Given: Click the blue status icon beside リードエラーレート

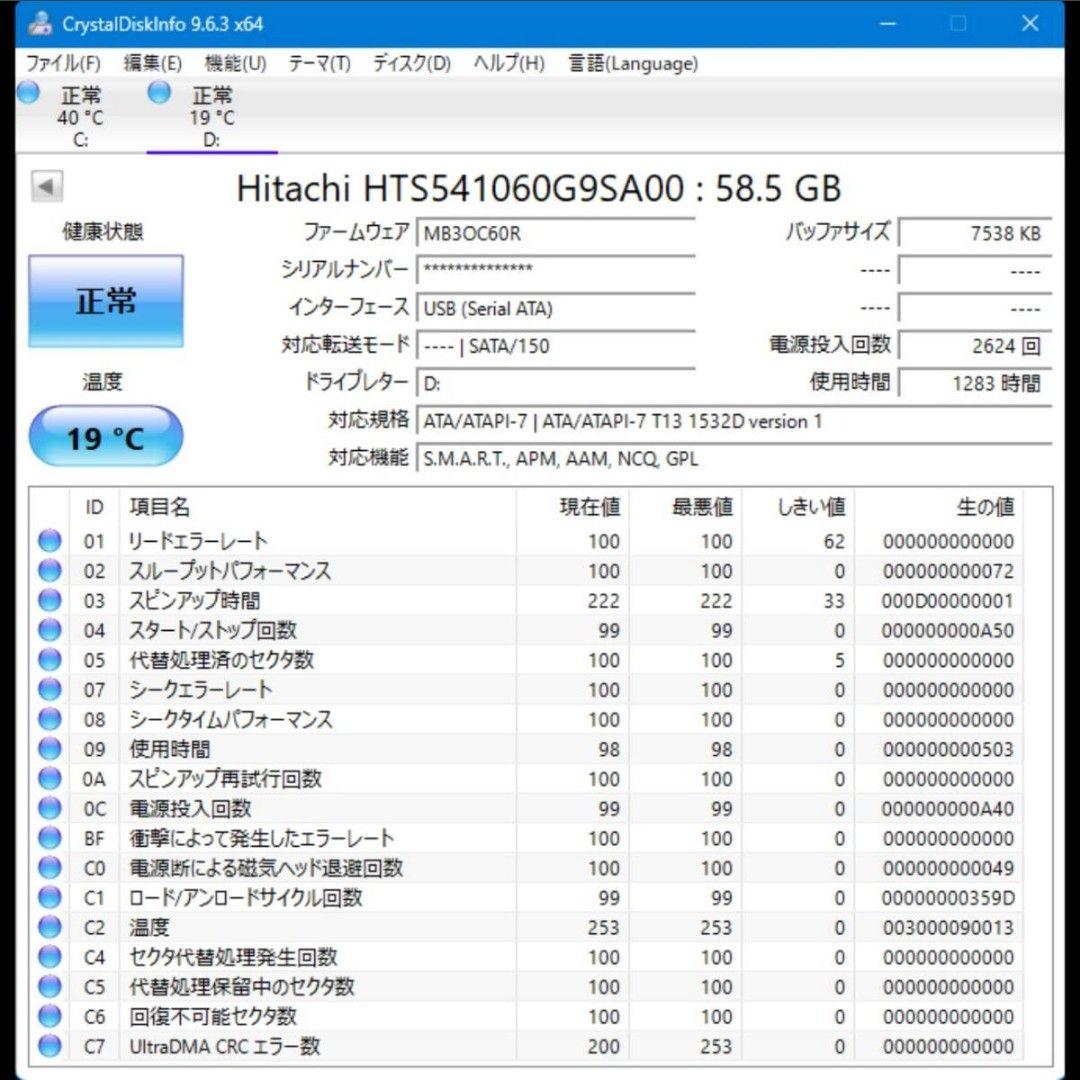Looking at the screenshot, I should click(49, 541).
